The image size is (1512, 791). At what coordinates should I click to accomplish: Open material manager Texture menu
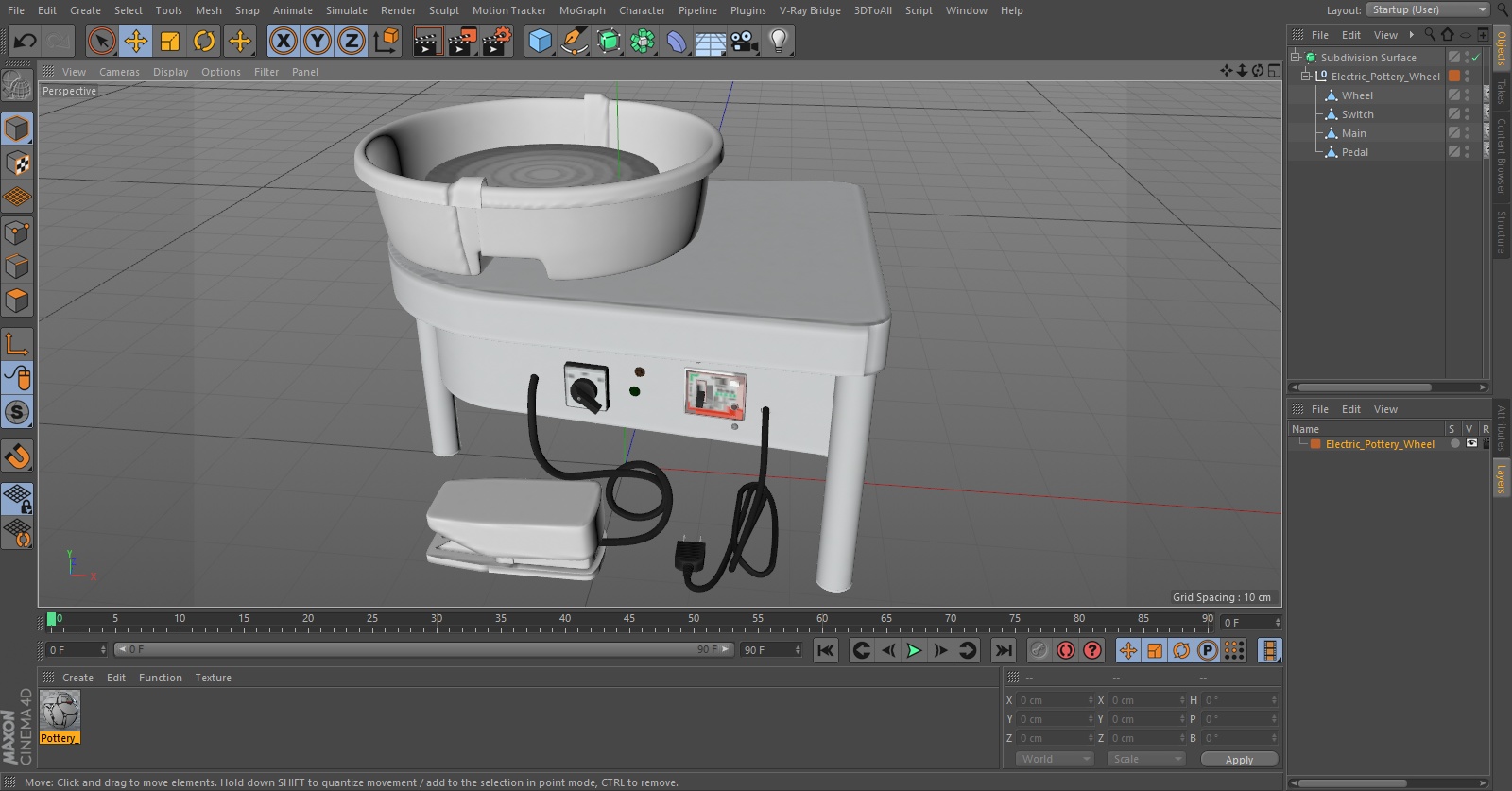[x=213, y=678]
